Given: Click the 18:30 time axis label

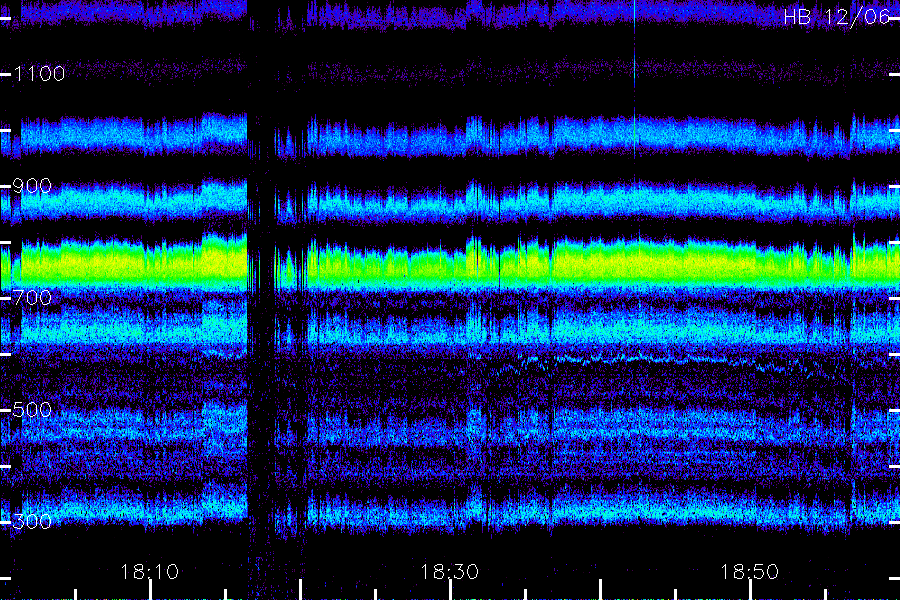Looking at the screenshot, I should (449, 572).
